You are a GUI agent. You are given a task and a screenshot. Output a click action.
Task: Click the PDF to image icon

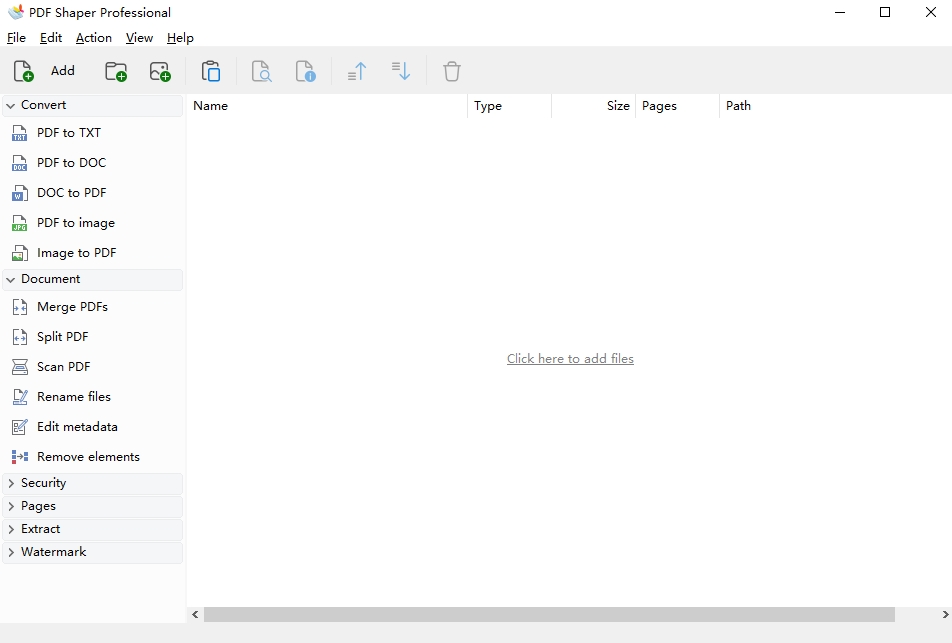click(x=19, y=223)
